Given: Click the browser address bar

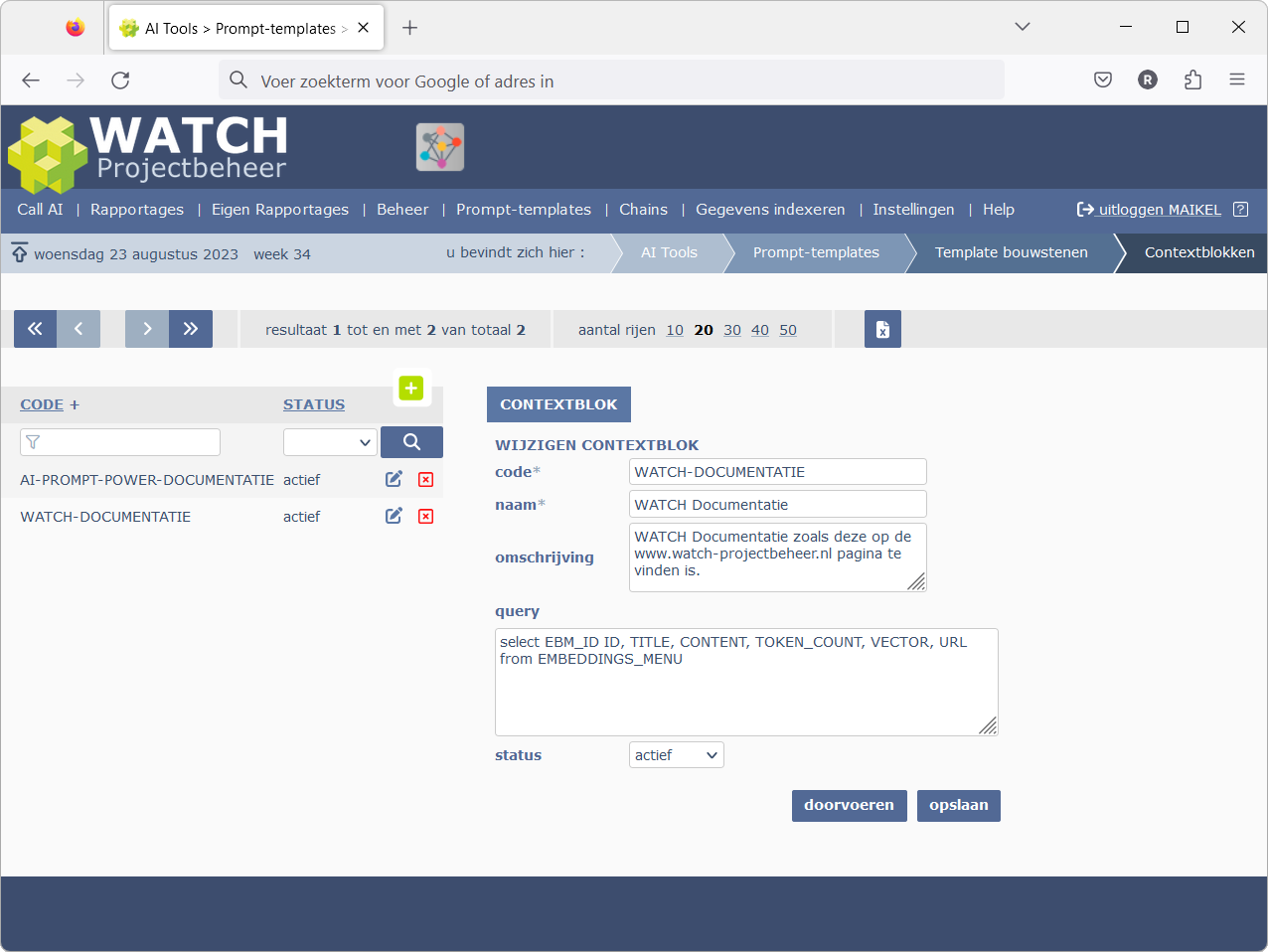Looking at the screenshot, I should point(611,80).
